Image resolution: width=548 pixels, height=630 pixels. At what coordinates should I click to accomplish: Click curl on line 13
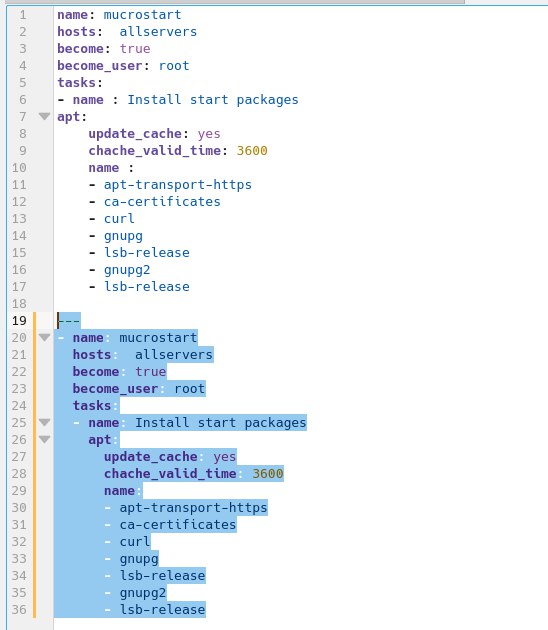[x=119, y=219]
